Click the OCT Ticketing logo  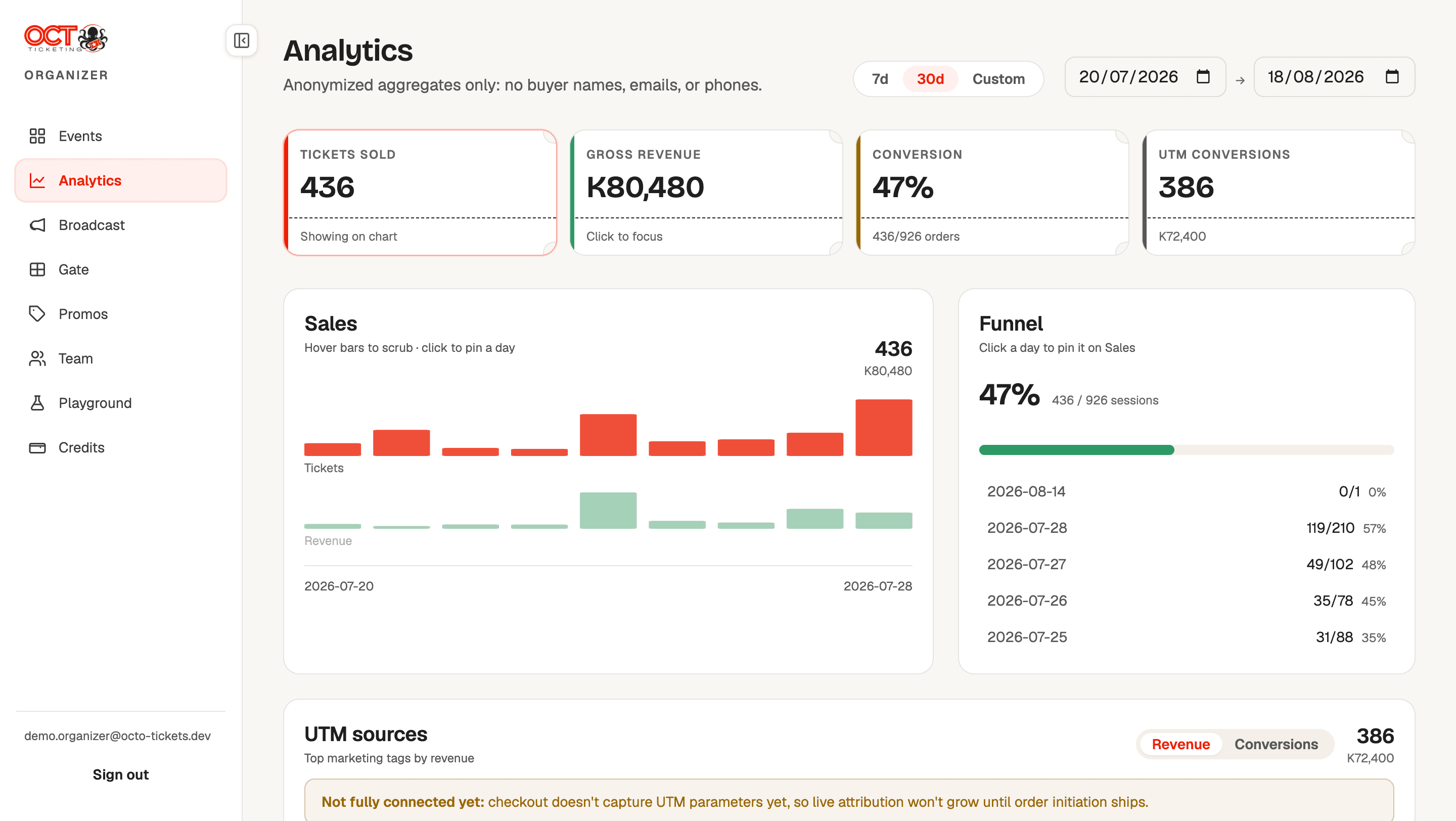point(66,38)
